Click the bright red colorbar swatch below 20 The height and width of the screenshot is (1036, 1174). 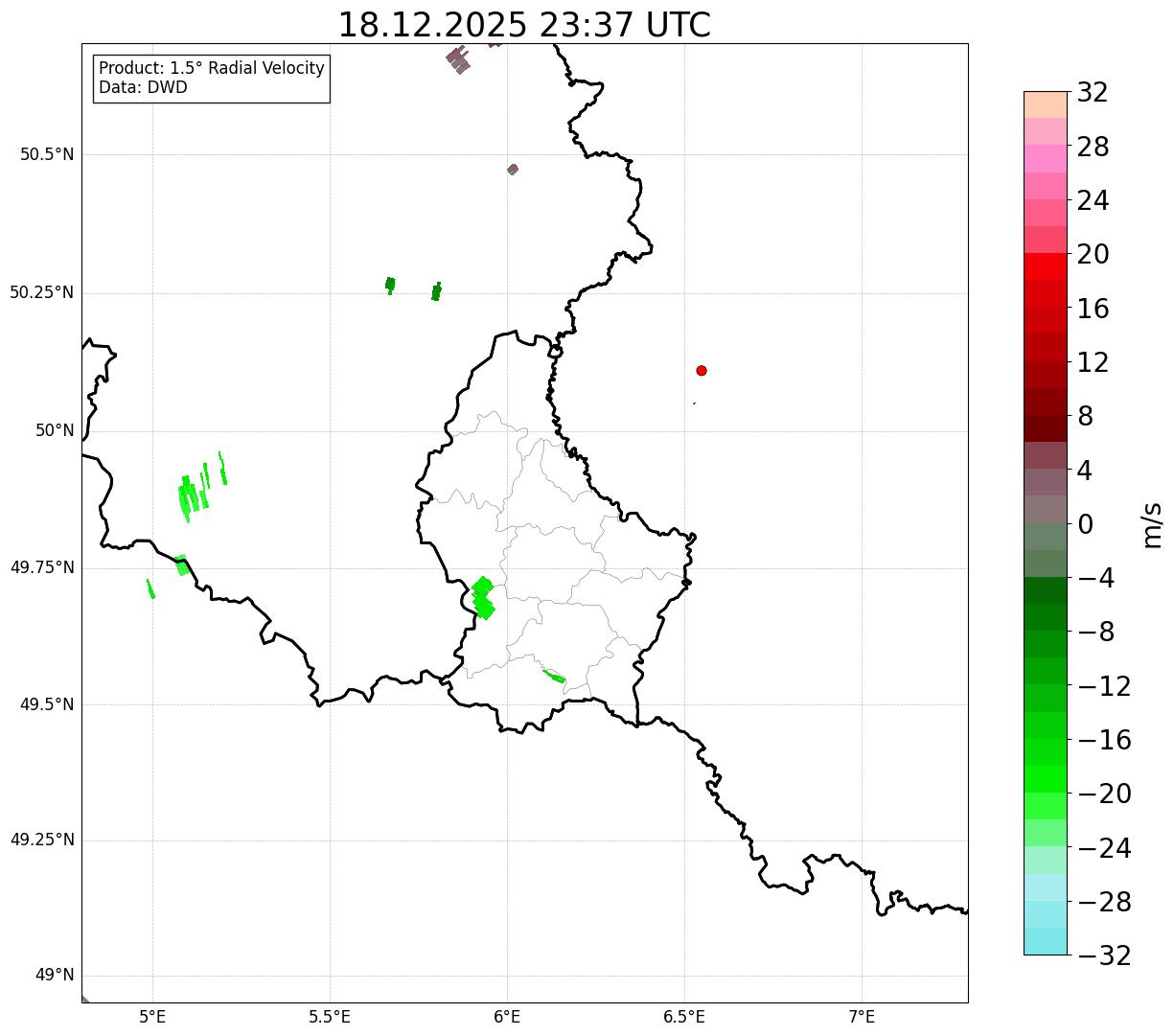pos(1046,266)
